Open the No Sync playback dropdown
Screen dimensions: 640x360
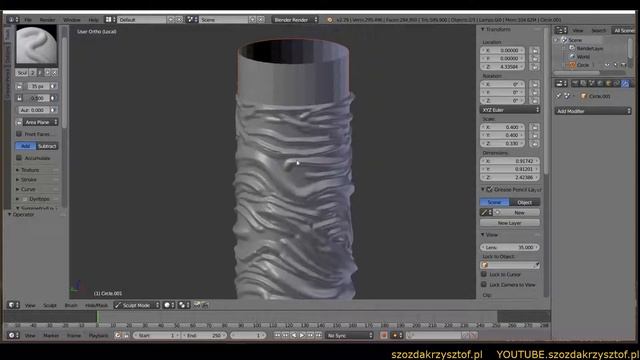[350, 335]
